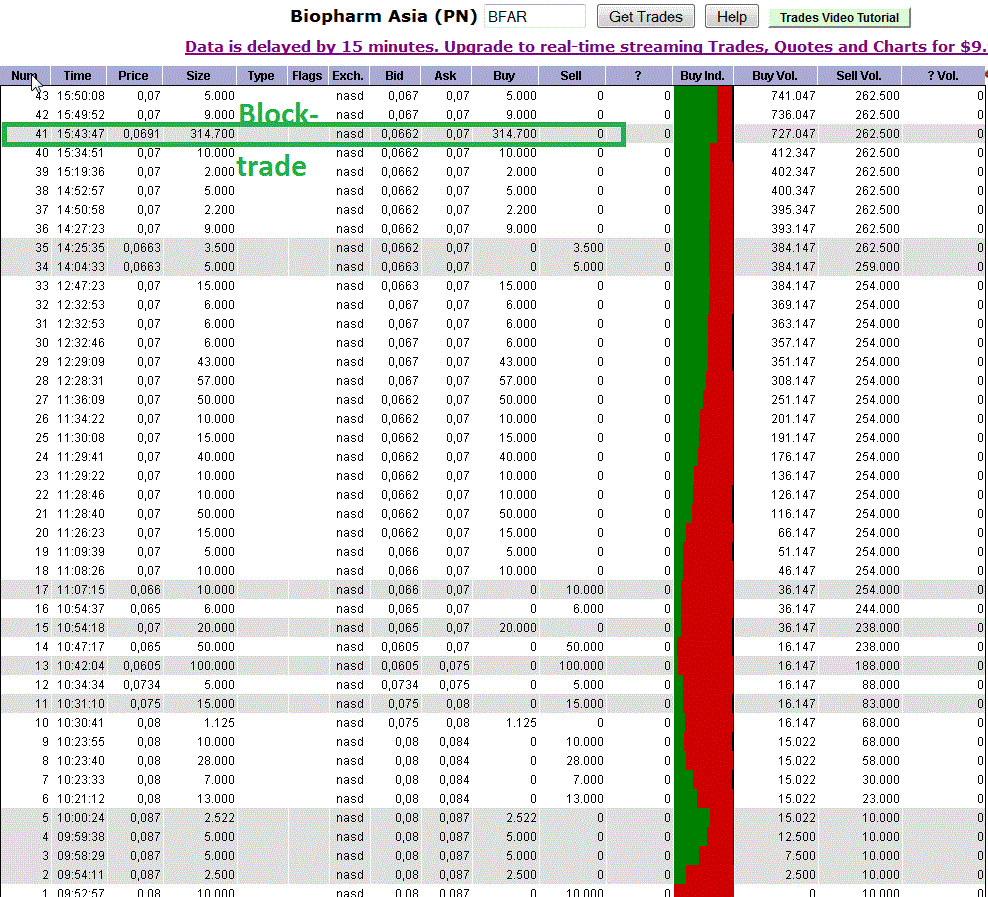Click the Bid column header
The width and height of the screenshot is (988, 897).
tap(394, 75)
